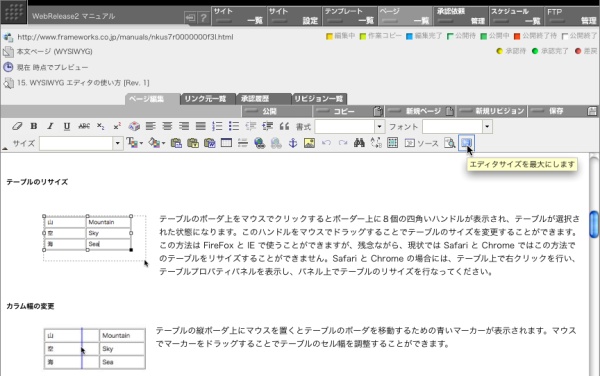Viewport: 600px width, 376px height.
Task: Switch to ソース source view
Action: tap(421, 143)
